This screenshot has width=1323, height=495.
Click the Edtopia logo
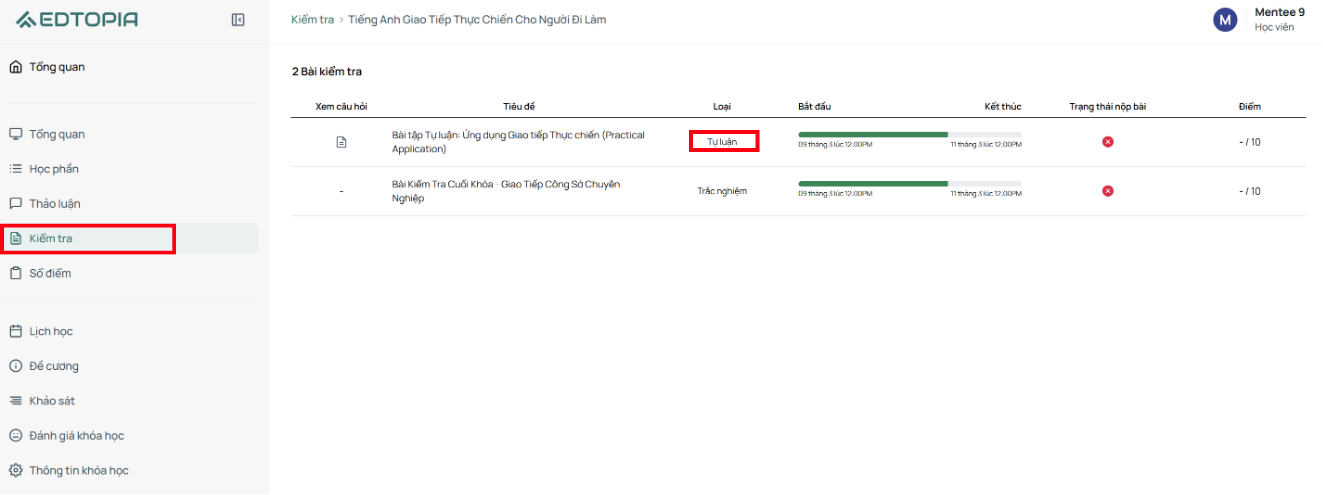pos(77,19)
